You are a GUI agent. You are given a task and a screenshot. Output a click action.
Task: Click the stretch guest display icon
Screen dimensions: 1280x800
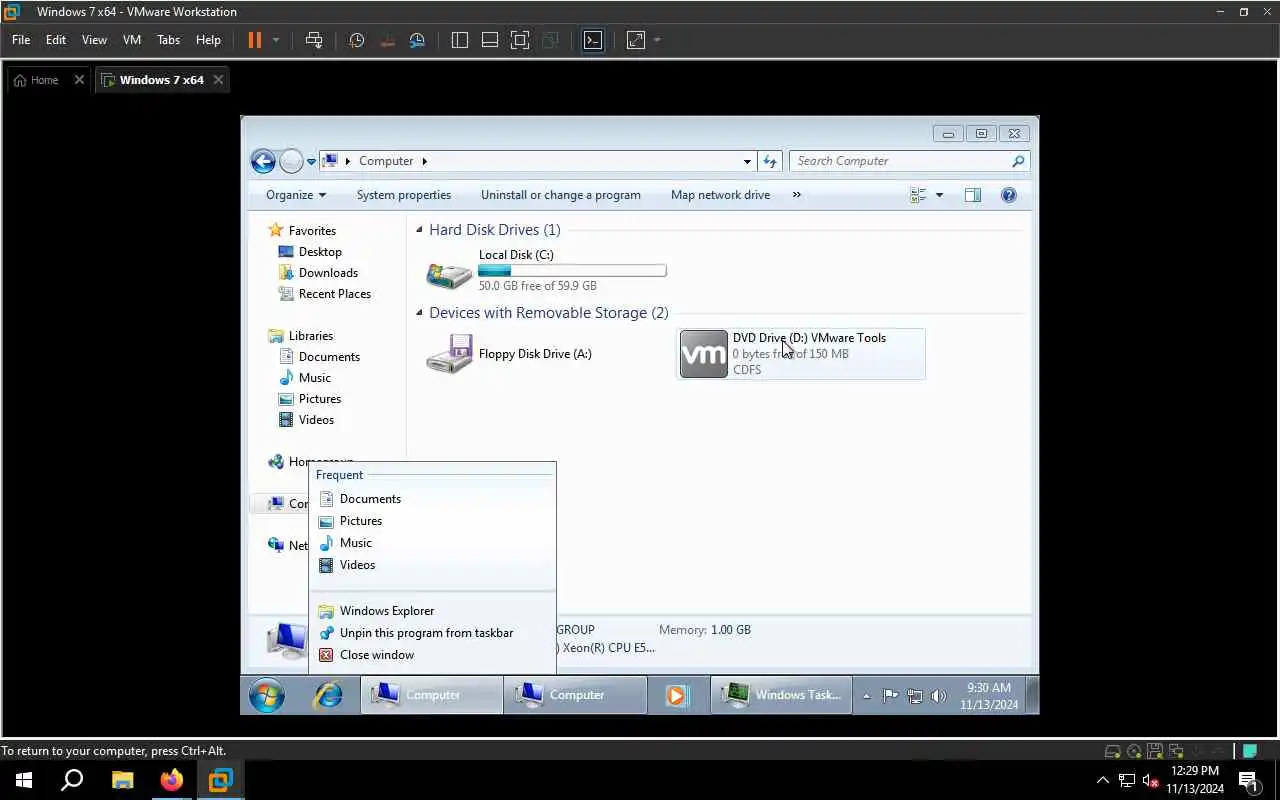pyautogui.click(x=636, y=40)
